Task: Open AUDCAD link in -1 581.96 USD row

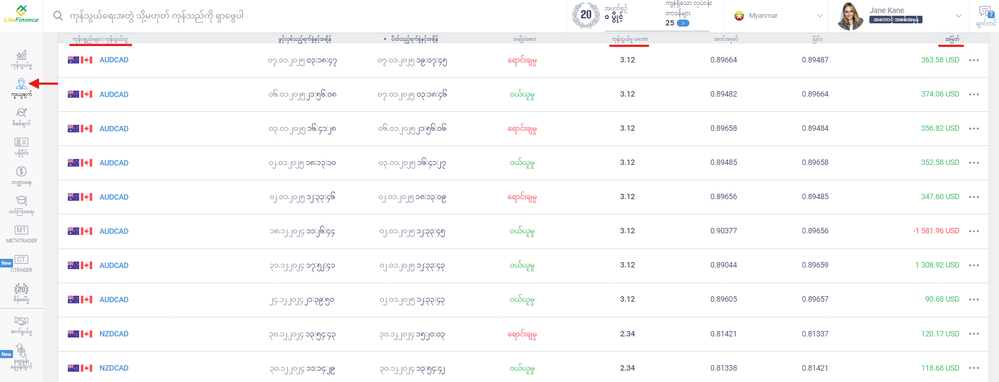Action: (114, 231)
